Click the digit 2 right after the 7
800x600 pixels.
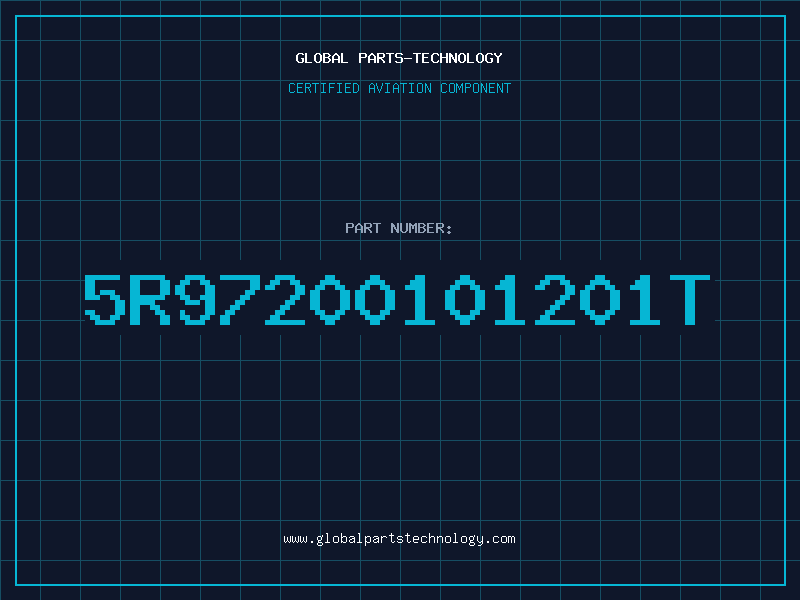(x=285, y=299)
